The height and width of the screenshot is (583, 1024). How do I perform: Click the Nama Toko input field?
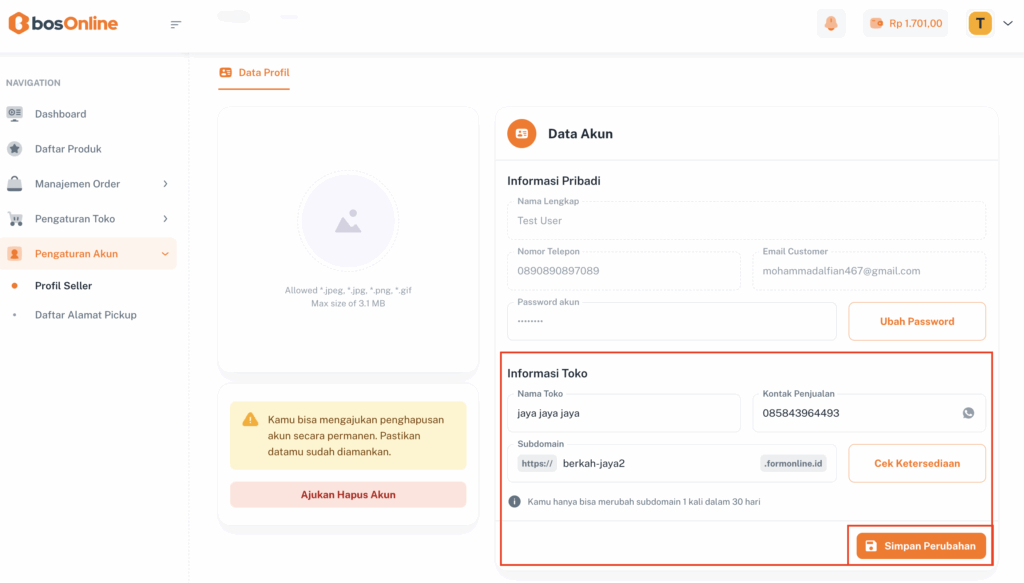(x=623, y=413)
